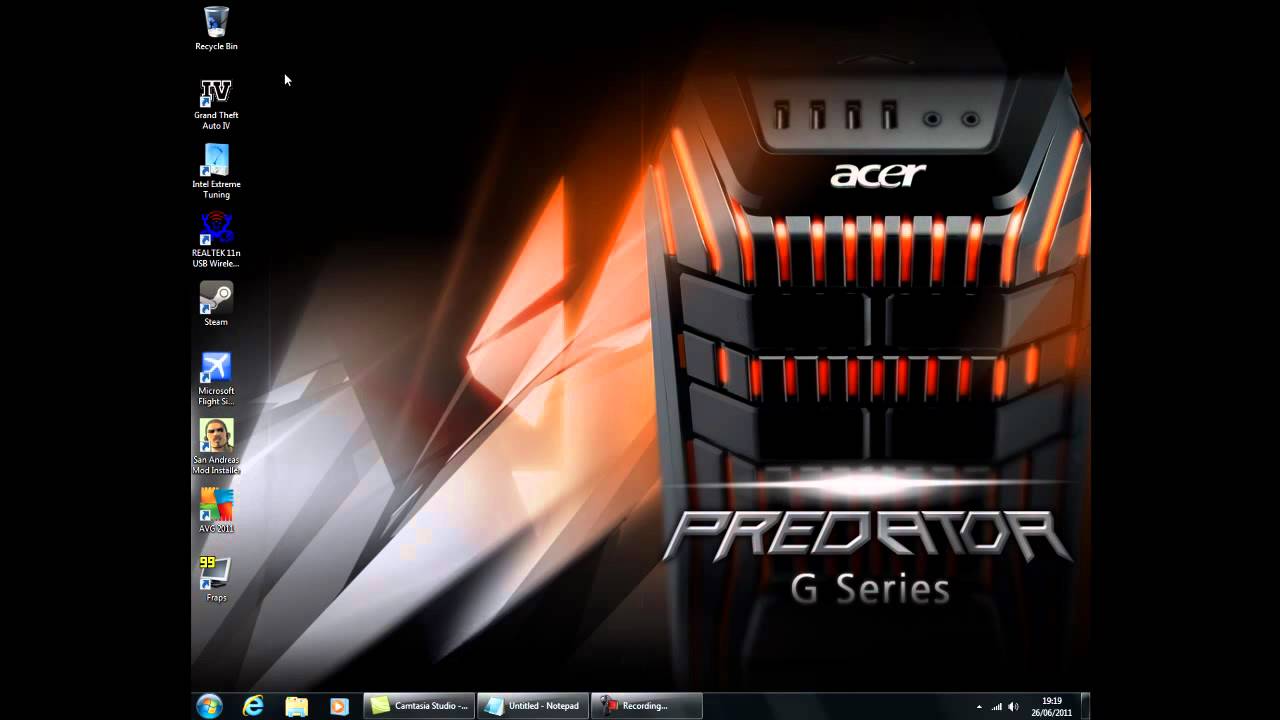Viewport: 1280px width, 720px height.
Task: Open the Windows Start menu orb
Action: (210, 706)
